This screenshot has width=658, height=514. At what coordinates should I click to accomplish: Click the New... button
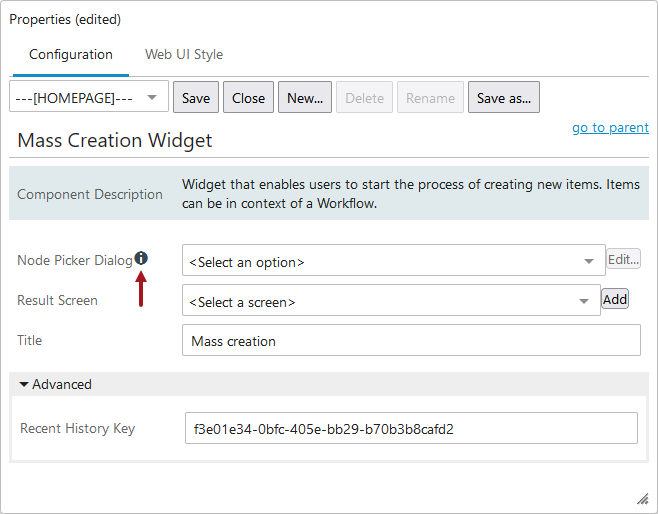pyautogui.click(x=305, y=98)
